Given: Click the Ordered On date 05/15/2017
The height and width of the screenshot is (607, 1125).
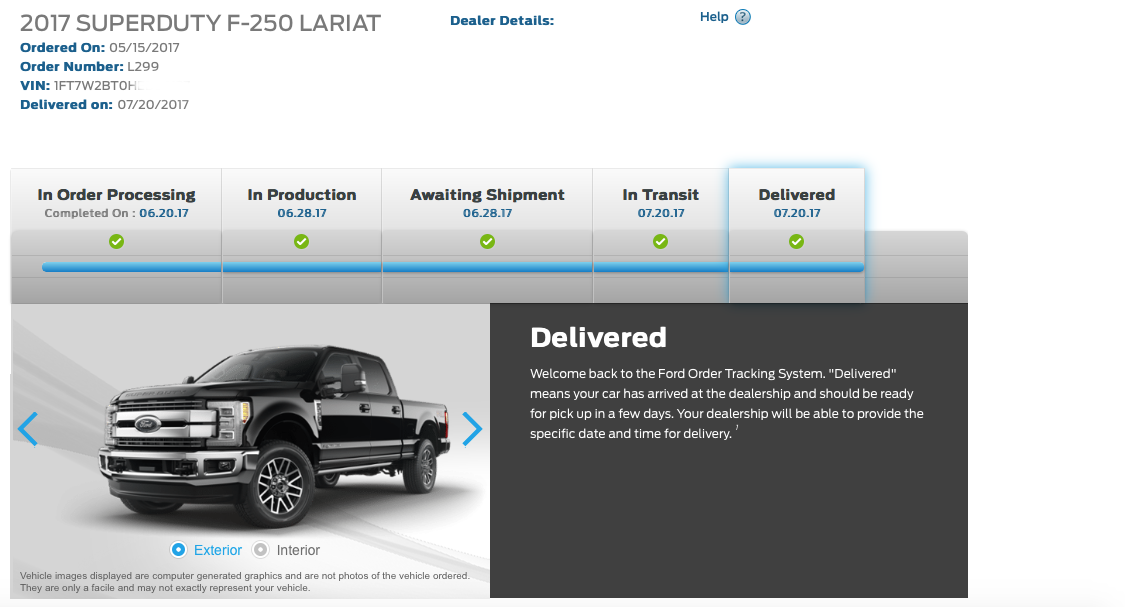Looking at the screenshot, I should tap(144, 47).
